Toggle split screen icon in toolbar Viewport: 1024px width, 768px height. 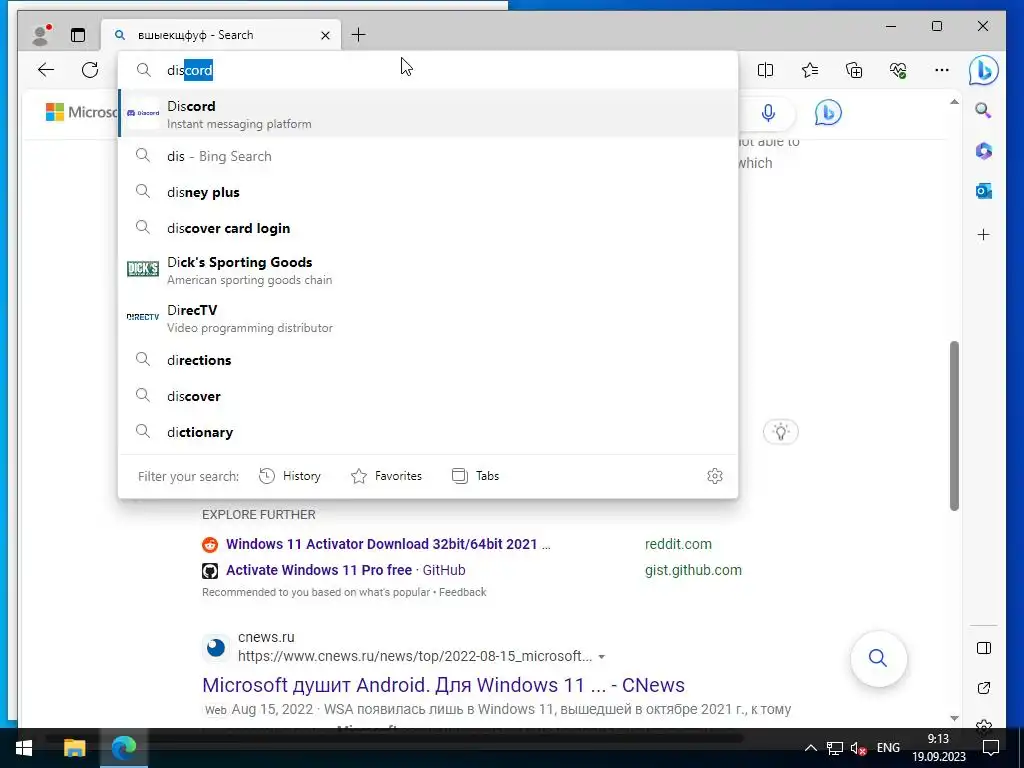coord(765,70)
